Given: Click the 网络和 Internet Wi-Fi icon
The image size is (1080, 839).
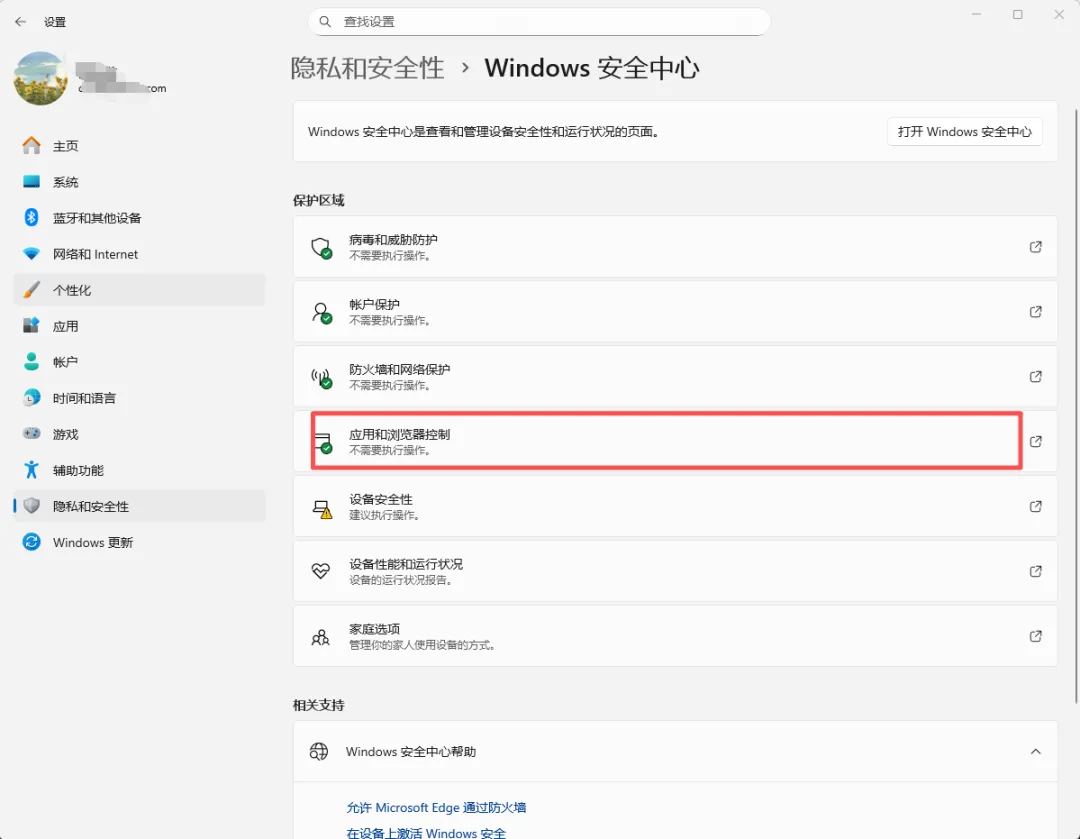Looking at the screenshot, I should [31, 254].
